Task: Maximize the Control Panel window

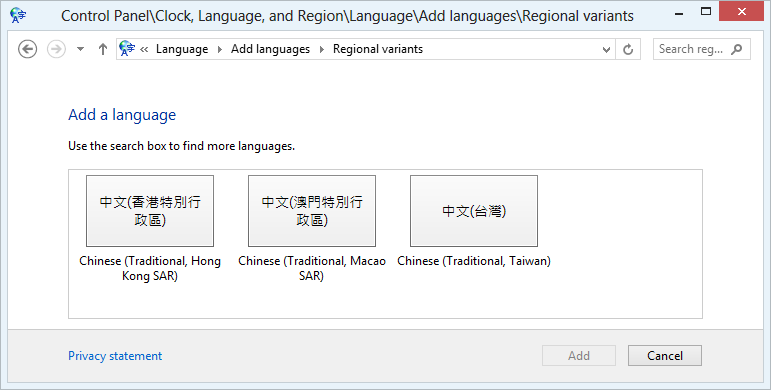Action: 706,12
